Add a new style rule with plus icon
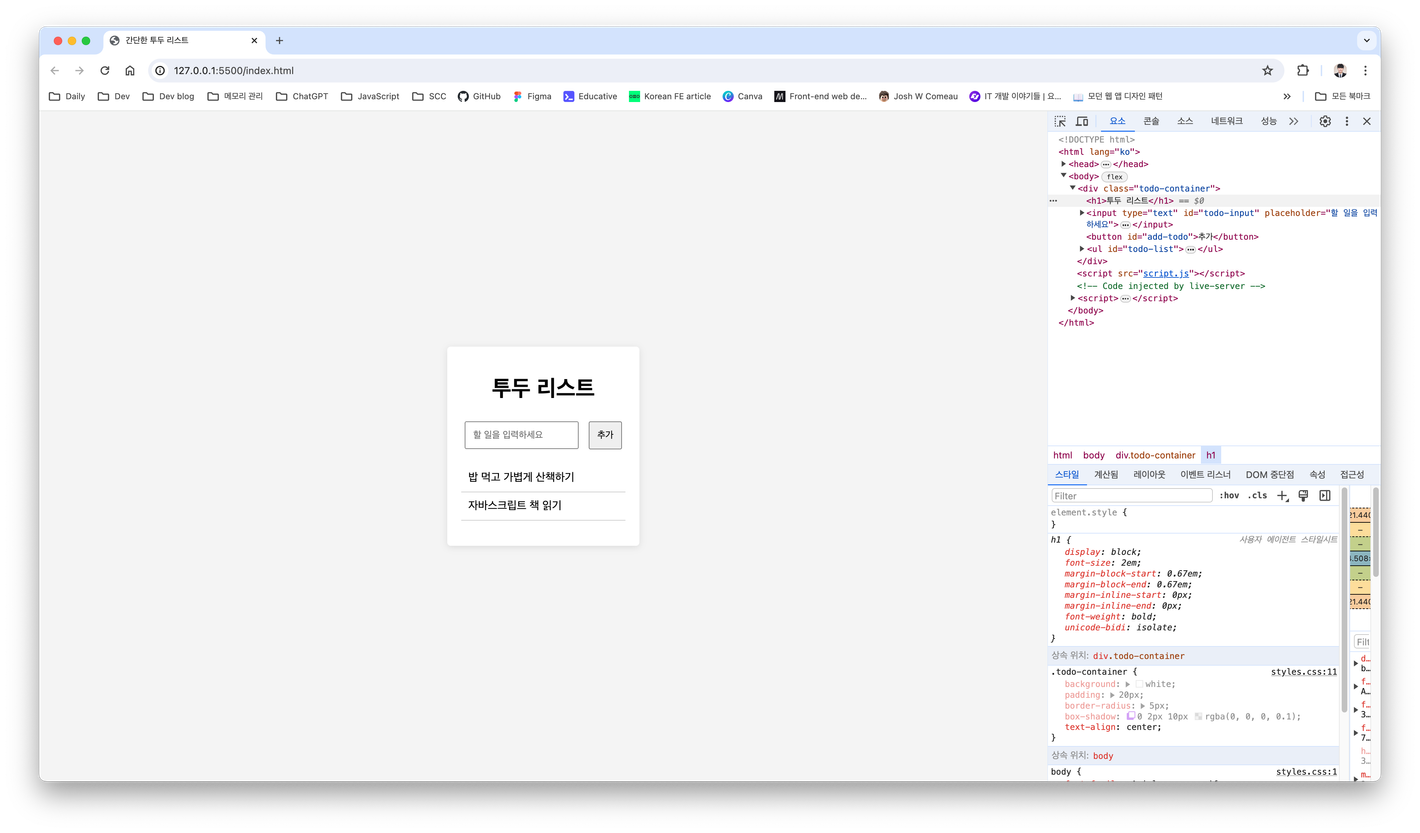This screenshot has width=1420, height=833. pyautogui.click(x=1283, y=496)
